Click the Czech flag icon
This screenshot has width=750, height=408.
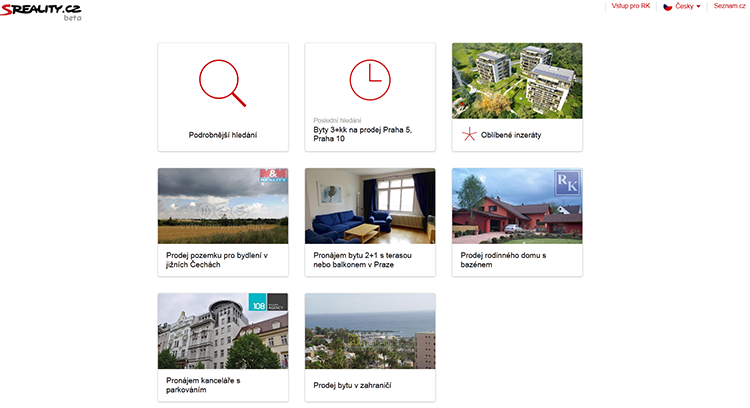tap(667, 6)
